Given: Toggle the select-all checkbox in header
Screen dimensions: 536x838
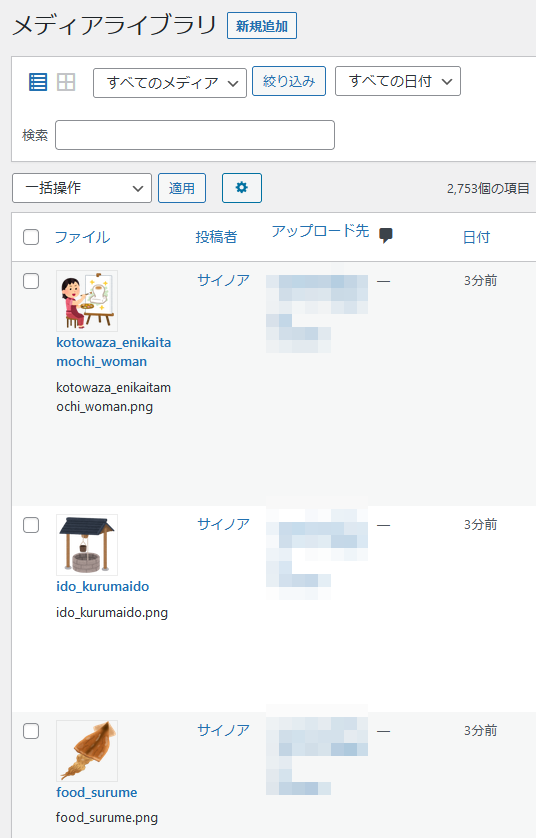Looking at the screenshot, I should 31,237.
